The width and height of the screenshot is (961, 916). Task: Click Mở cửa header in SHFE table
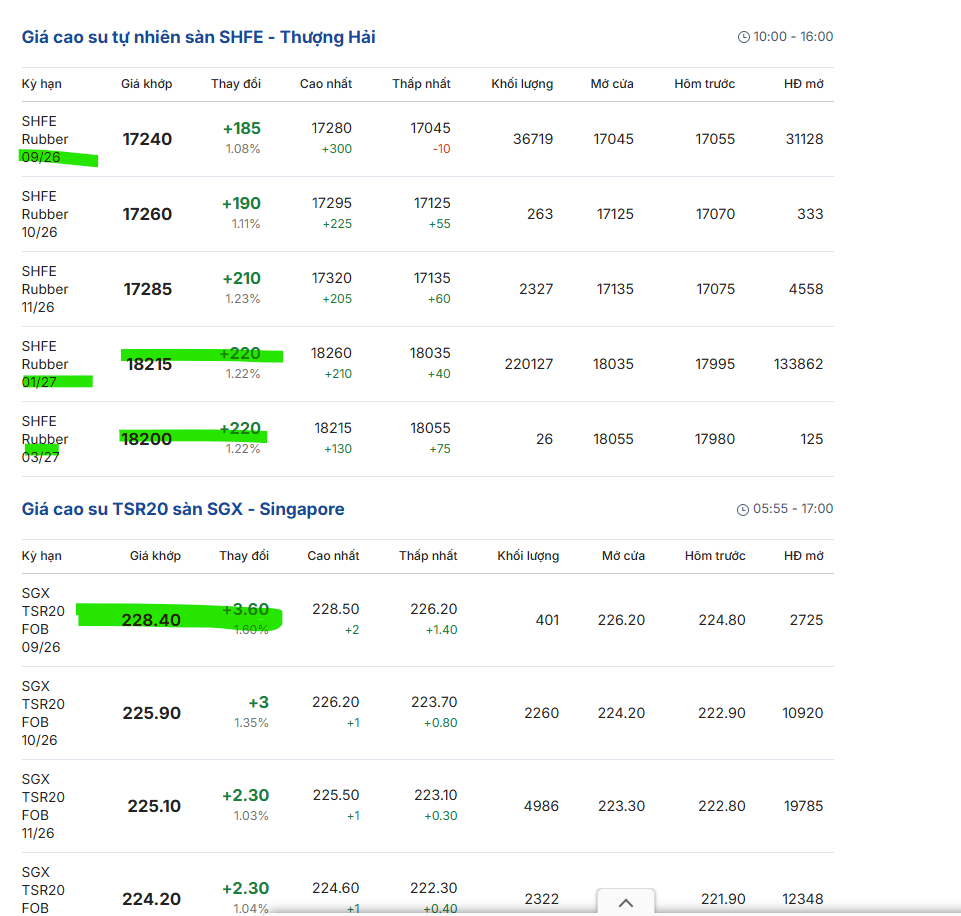pyautogui.click(x=612, y=84)
